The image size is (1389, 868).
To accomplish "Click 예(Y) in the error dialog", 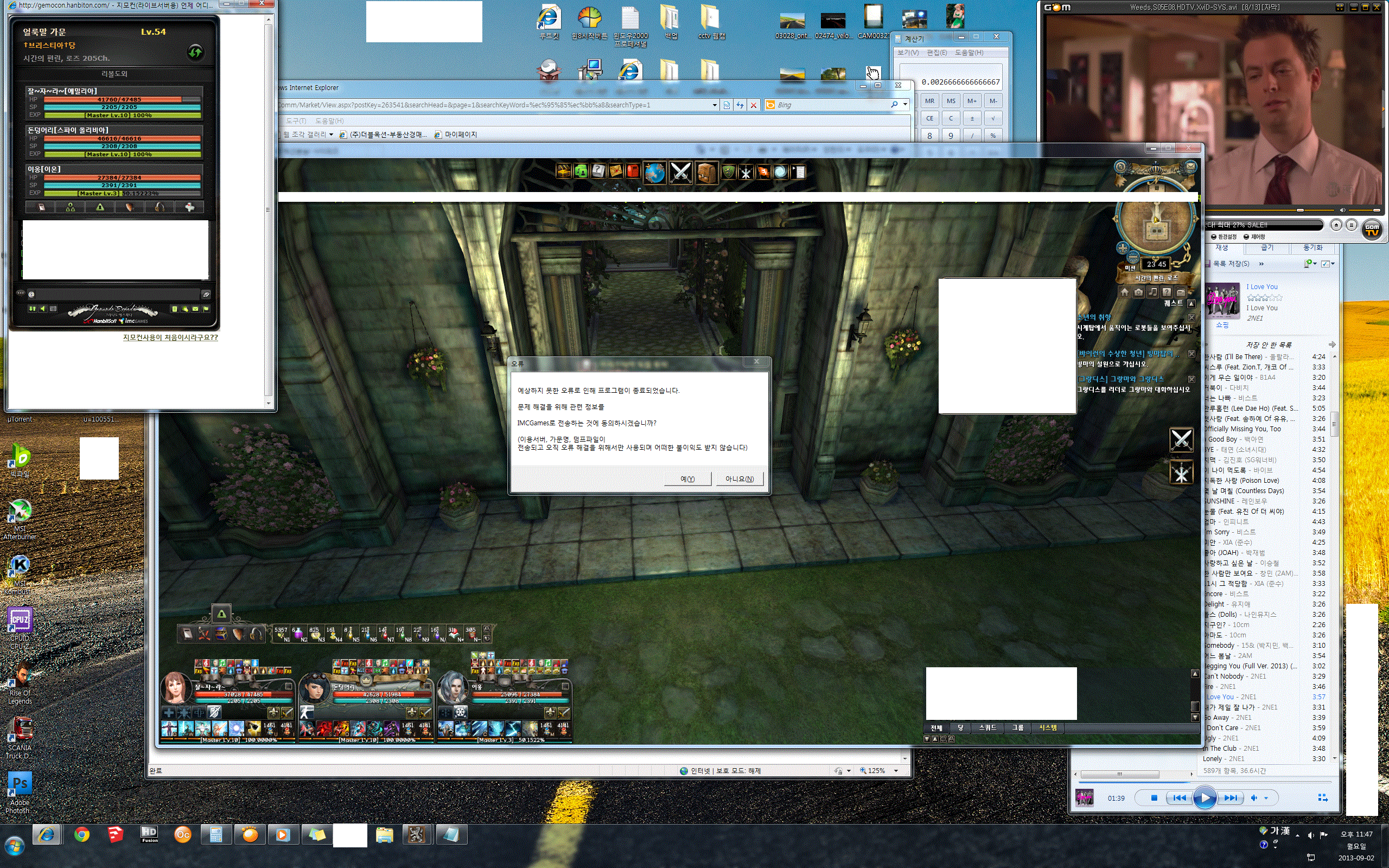I will tap(687, 479).
